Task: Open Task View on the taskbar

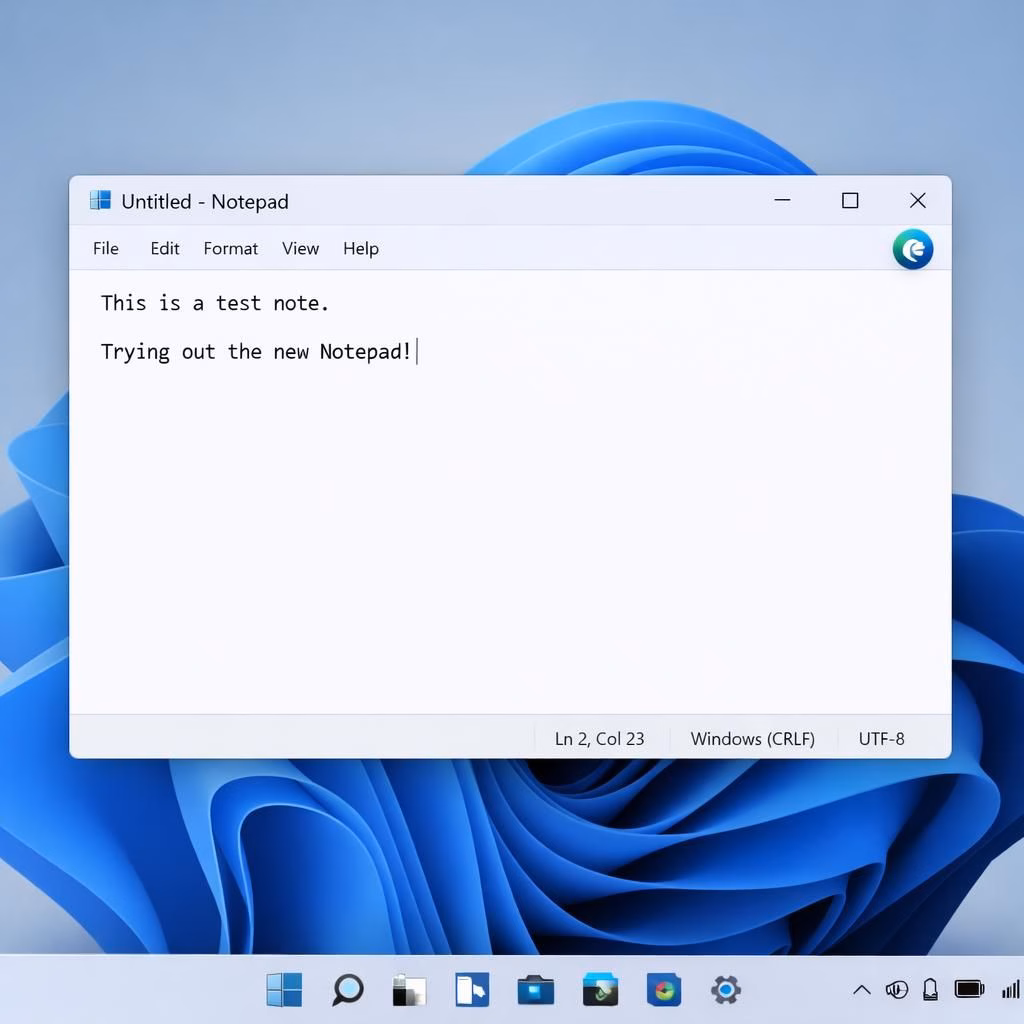Action: 409,990
